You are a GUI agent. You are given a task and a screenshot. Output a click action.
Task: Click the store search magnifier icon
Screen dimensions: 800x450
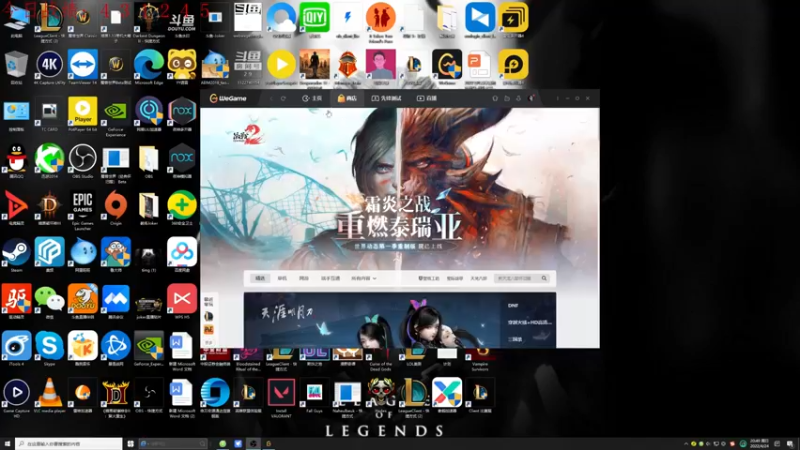[x=544, y=279]
